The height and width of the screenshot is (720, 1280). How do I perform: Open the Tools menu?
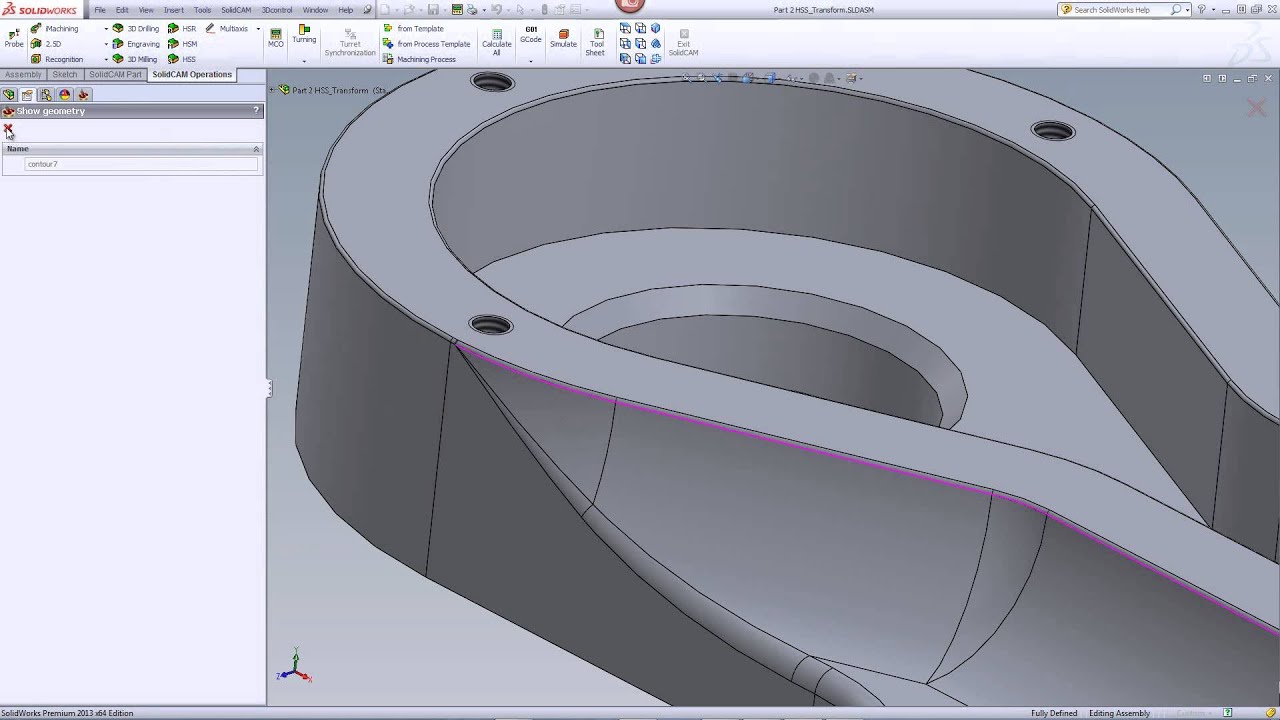(x=202, y=10)
